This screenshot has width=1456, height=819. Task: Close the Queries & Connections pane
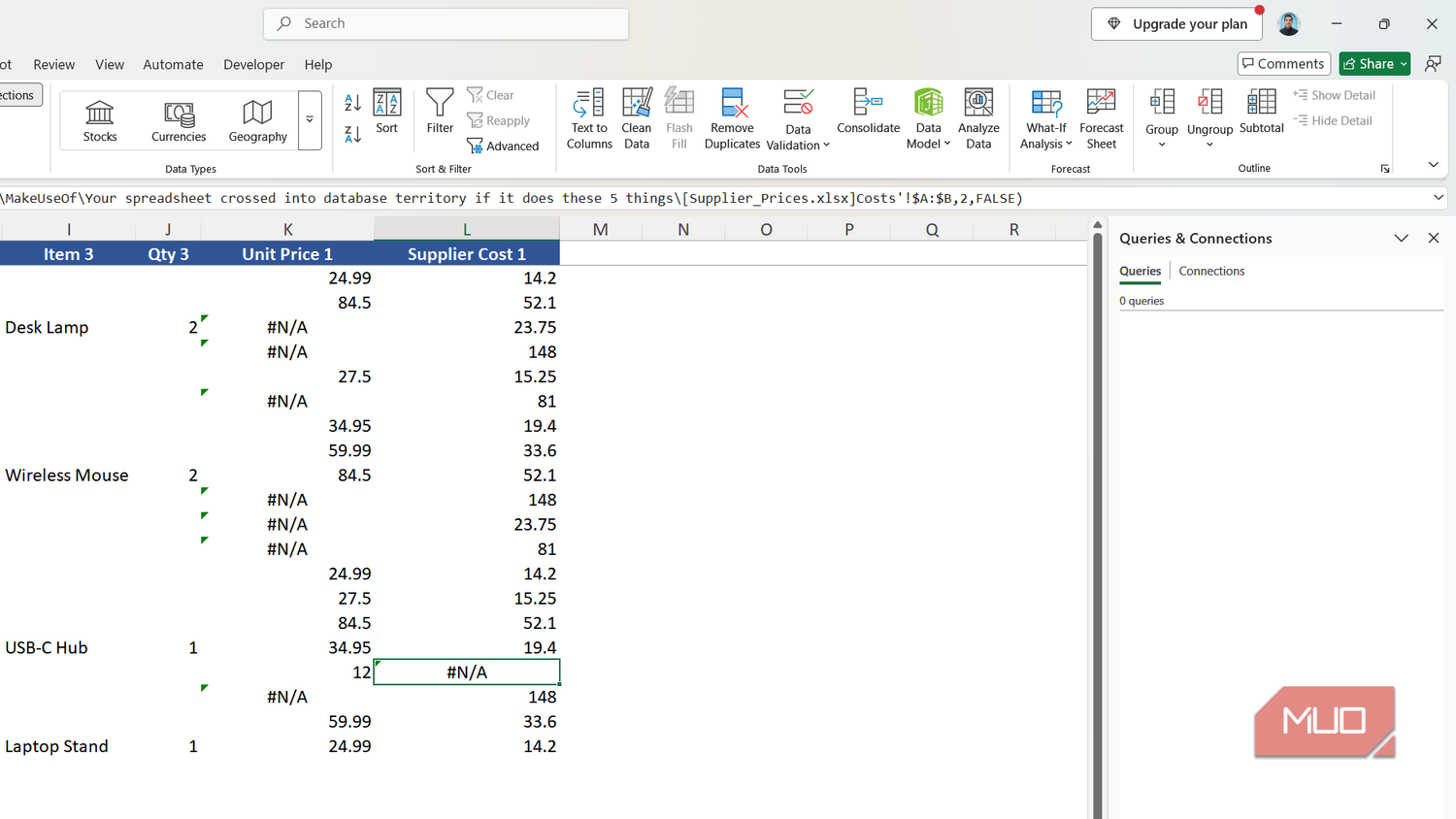1434,238
